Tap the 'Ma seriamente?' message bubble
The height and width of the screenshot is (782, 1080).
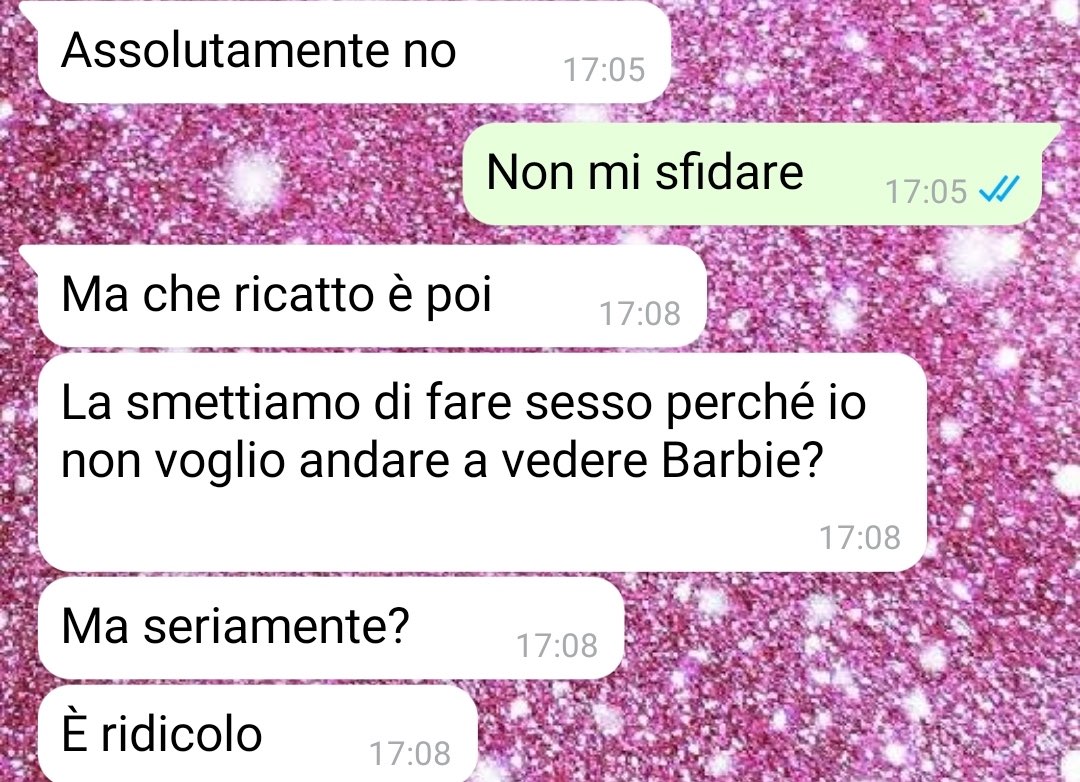click(331, 628)
